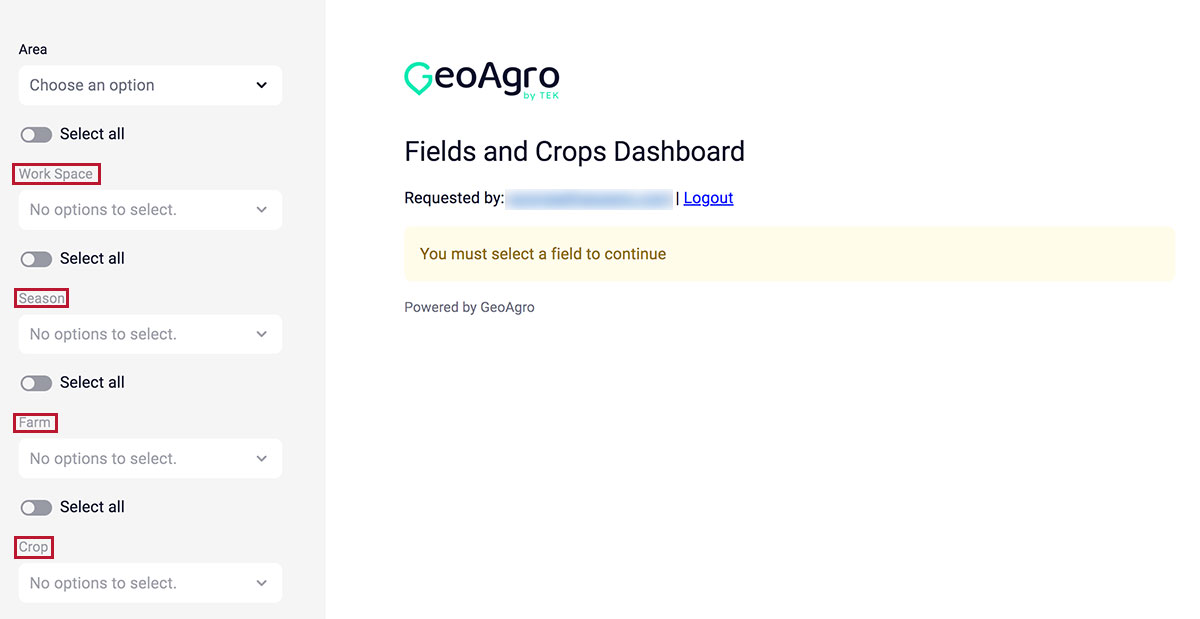Open the Work Space selector
1200x619 pixels.
click(x=150, y=209)
